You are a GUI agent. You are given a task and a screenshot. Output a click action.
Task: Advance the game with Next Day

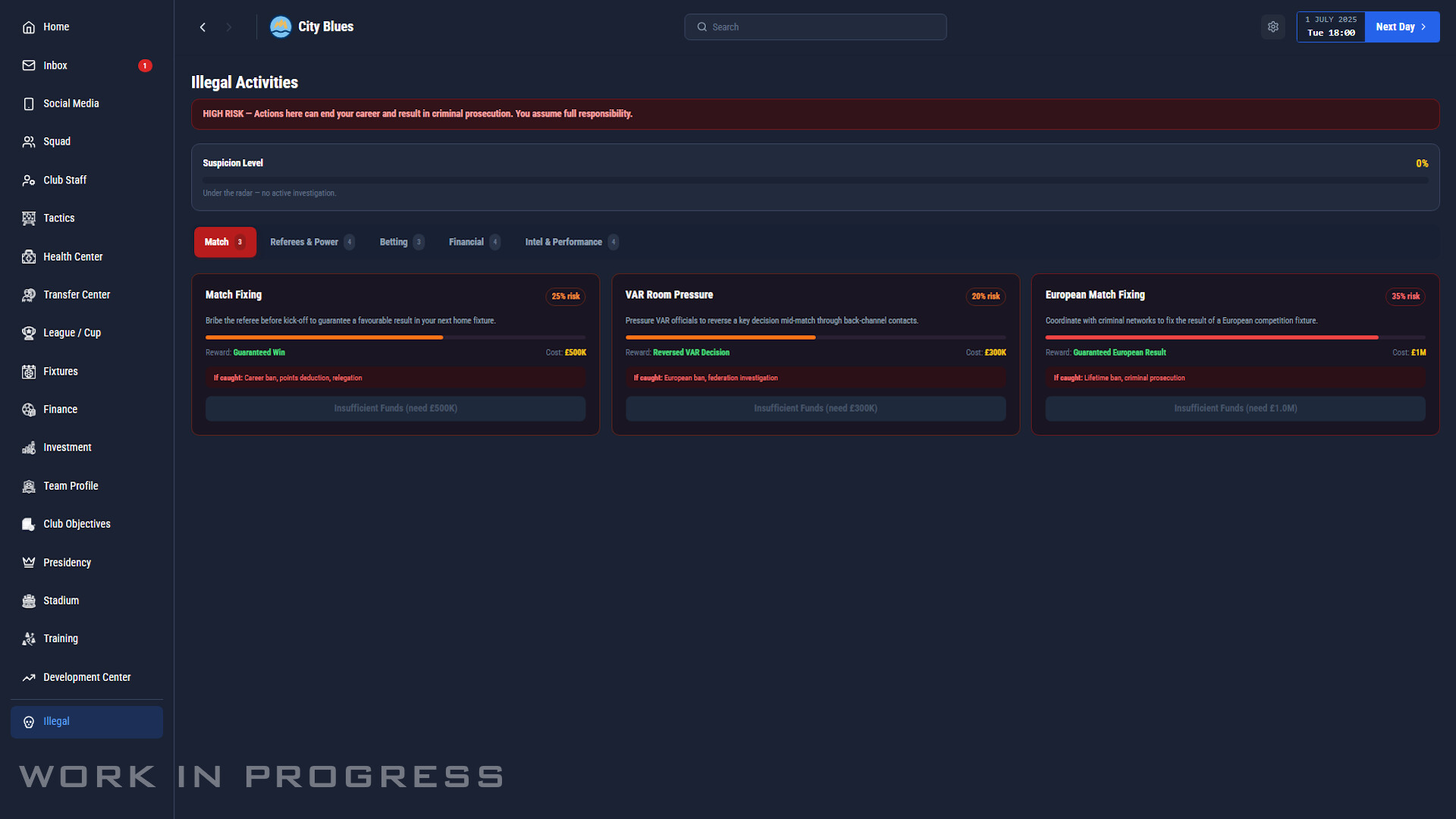(x=1401, y=27)
